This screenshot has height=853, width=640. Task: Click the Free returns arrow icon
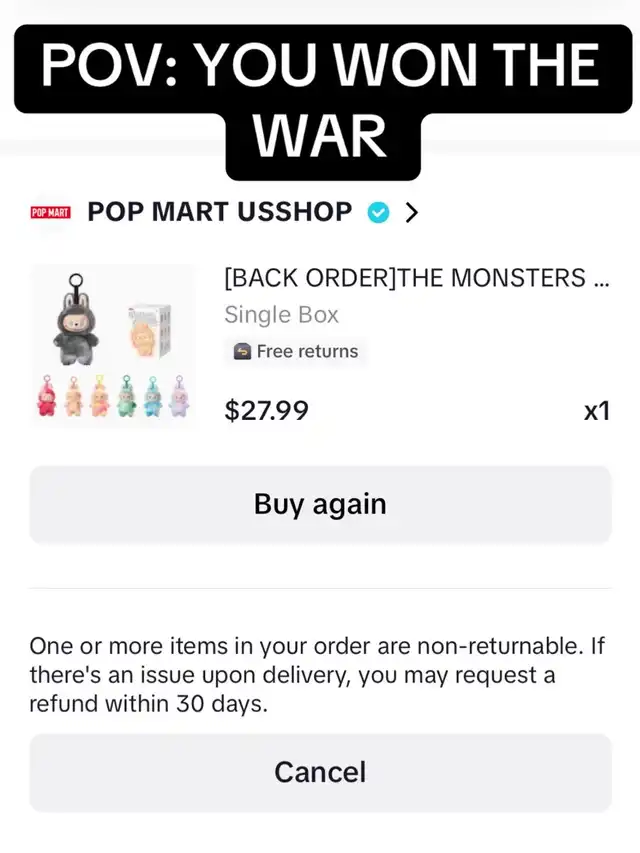242,351
